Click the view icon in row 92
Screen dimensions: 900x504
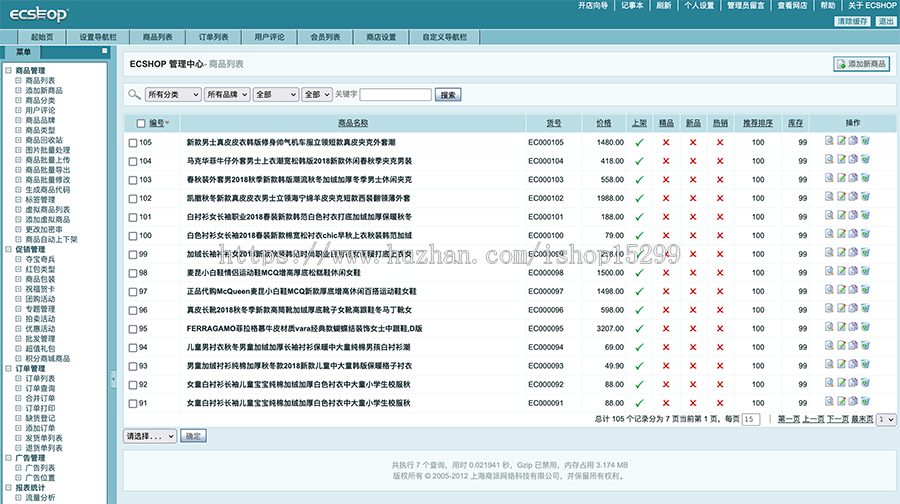click(829, 383)
